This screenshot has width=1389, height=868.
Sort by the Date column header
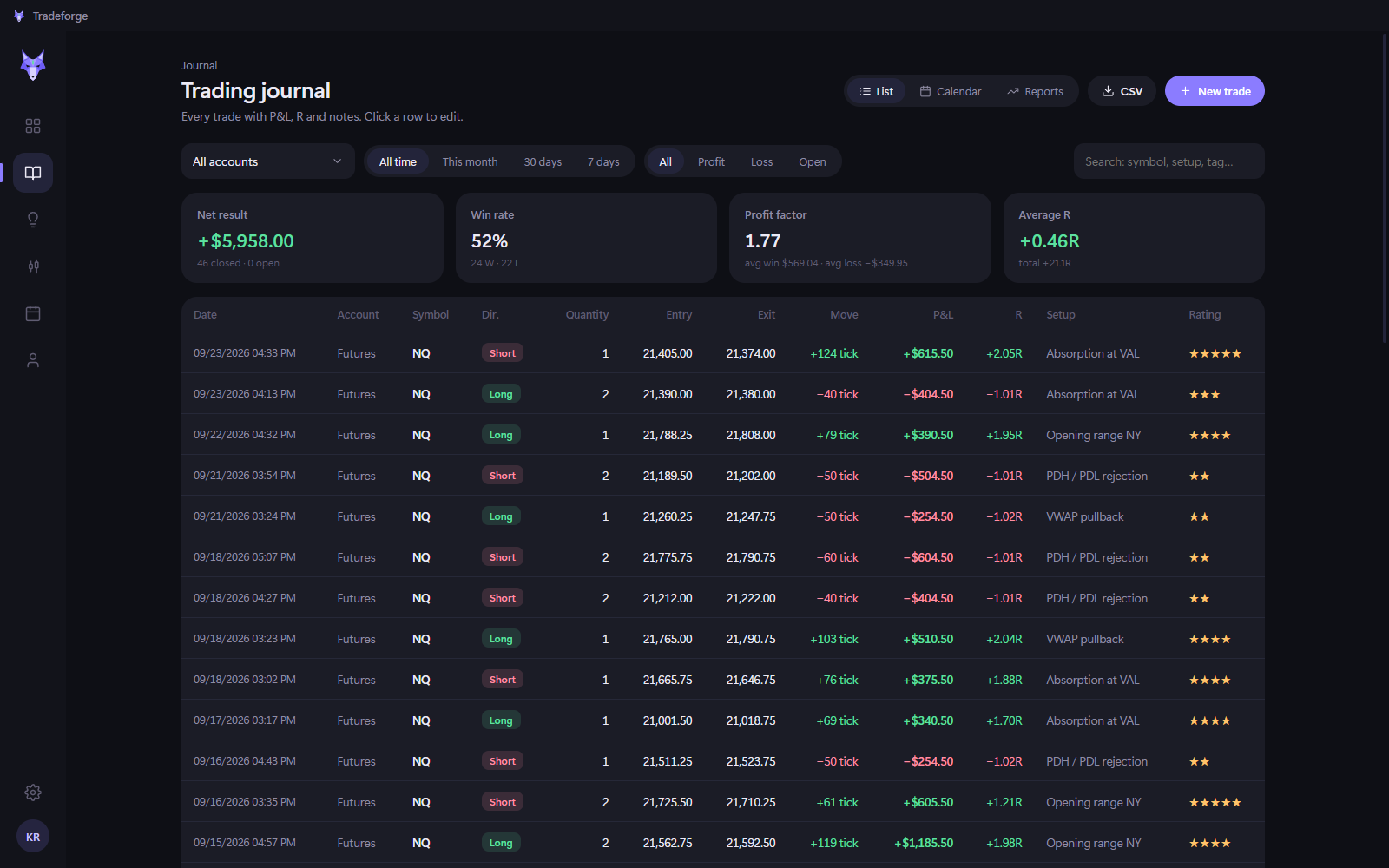click(x=205, y=315)
